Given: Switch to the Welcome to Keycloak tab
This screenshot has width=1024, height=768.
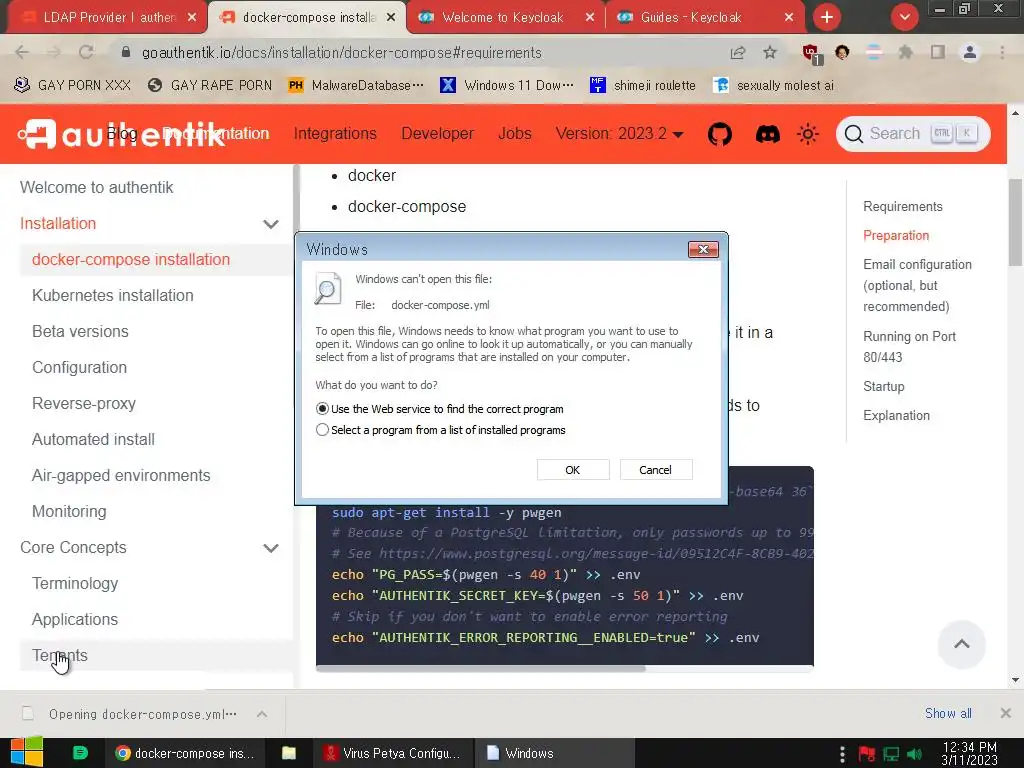Looking at the screenshot, I should (x=502, y=18).
